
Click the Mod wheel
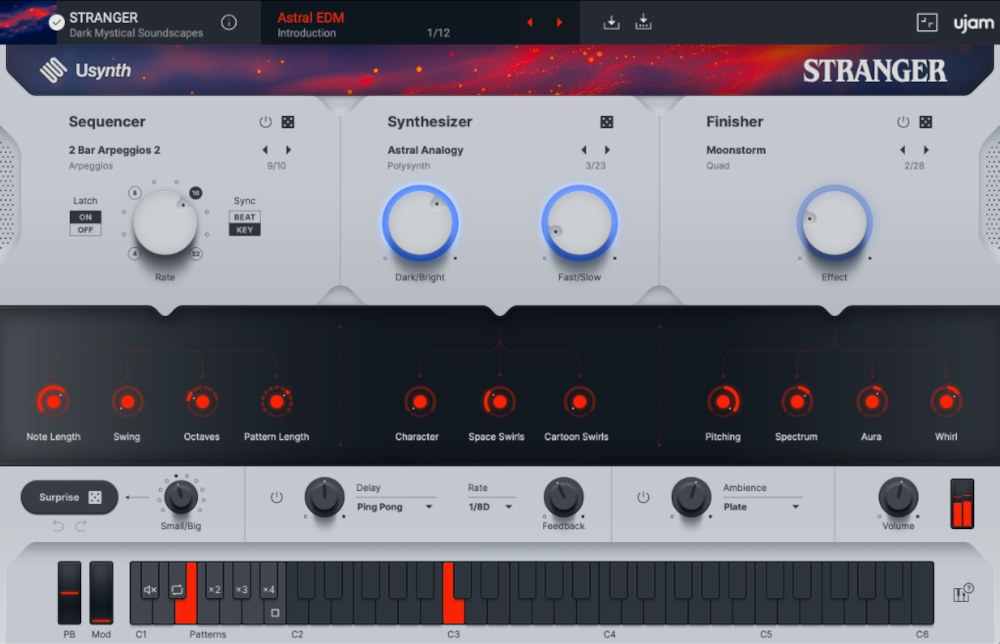pyautogui.click(x=100, y=592)
